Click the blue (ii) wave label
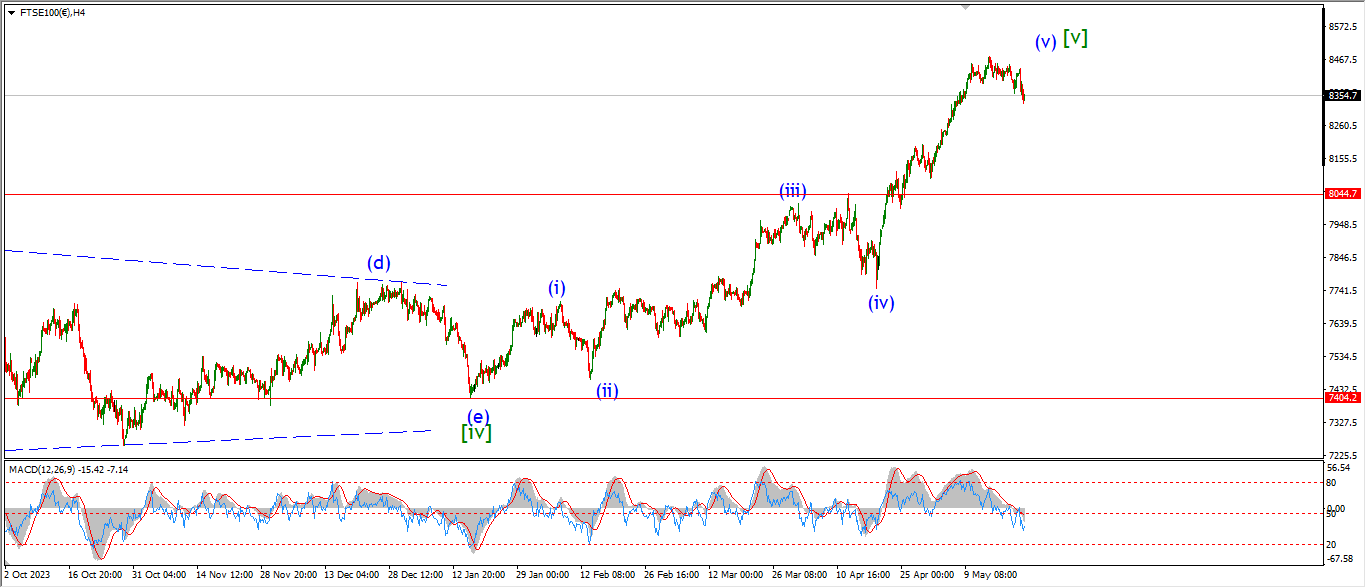This screenshot has height=588, width=1366. click(607, 390)
